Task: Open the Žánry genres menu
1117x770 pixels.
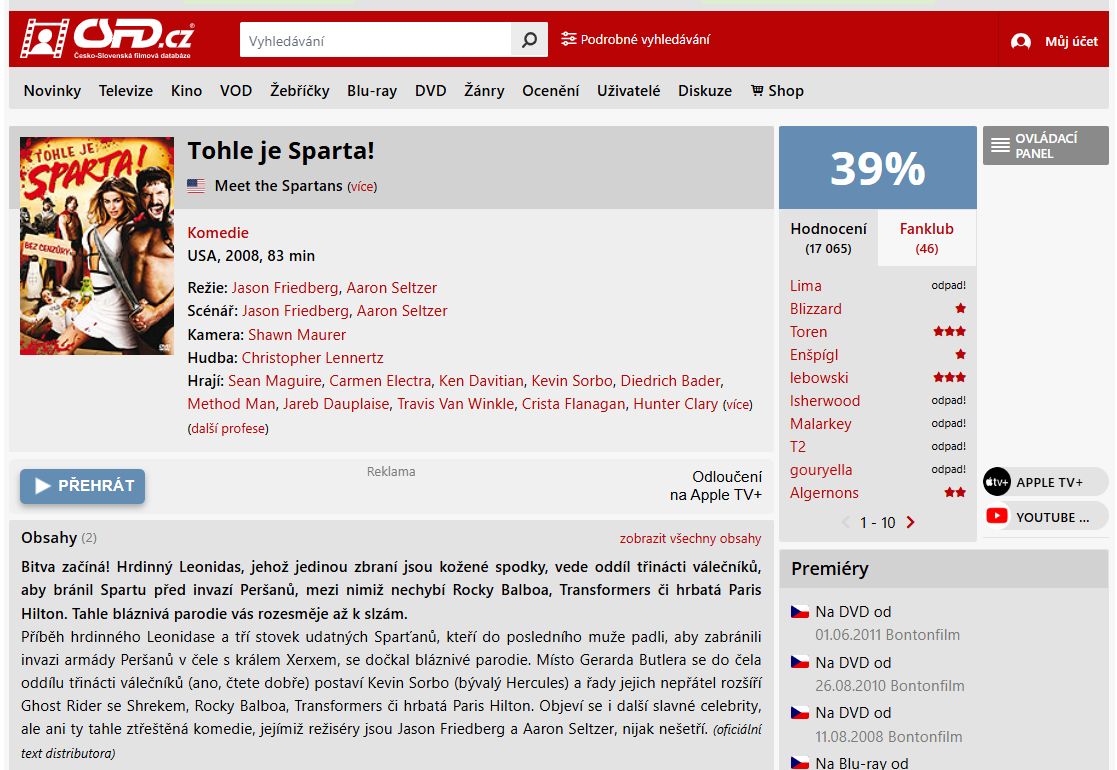Action: pos(484,90)
